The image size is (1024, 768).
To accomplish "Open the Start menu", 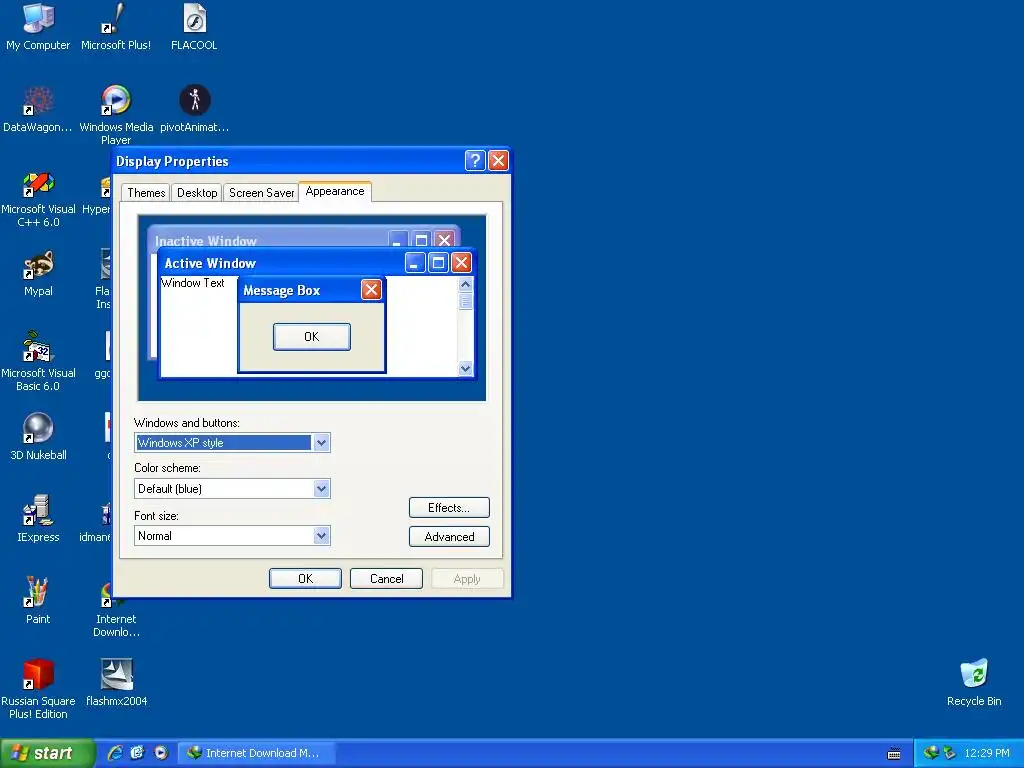I will click(46, 753).
